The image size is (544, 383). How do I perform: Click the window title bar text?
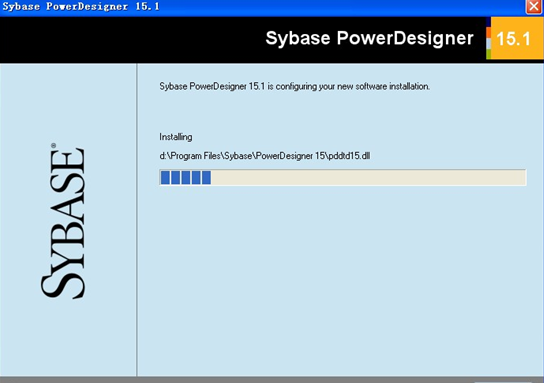tap(81, 7)
